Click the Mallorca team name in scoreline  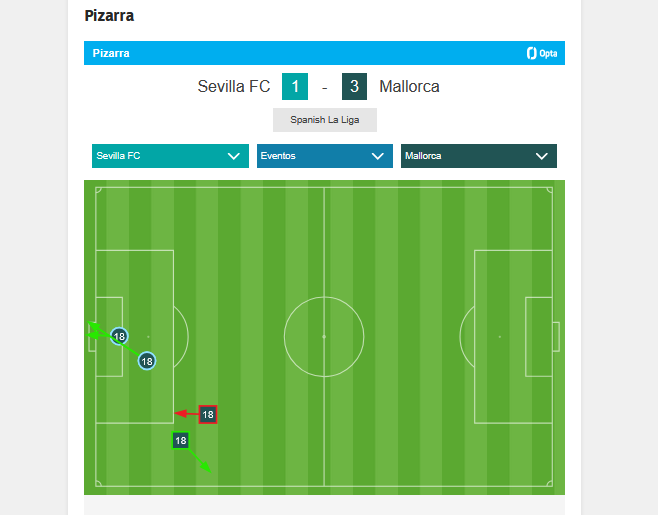[409, 87]
